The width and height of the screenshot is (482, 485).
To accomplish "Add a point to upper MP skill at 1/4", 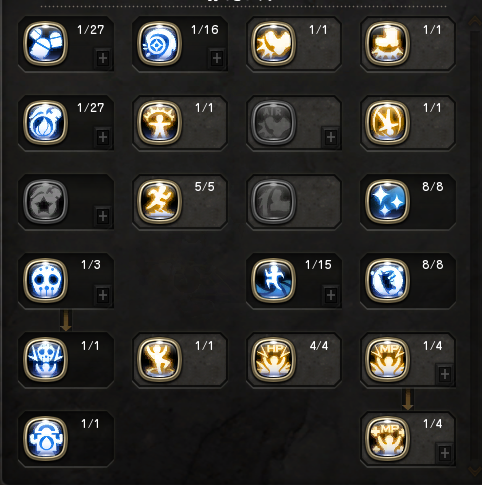I will pos(445,374).
